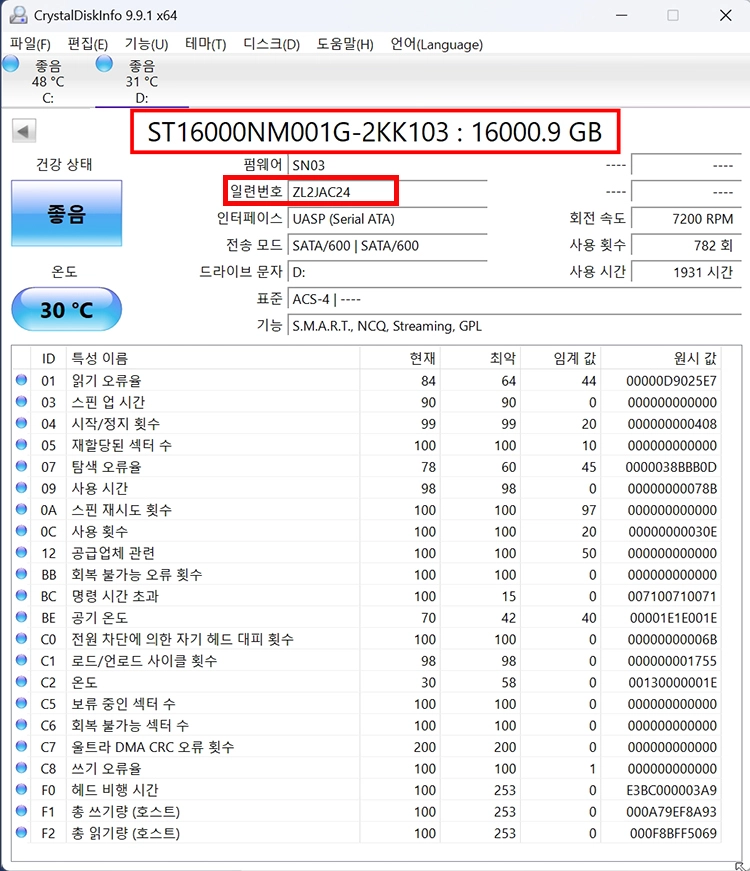Click status orb of row 0A 스핀 재시도 횟수

click(x=21, y=509)
